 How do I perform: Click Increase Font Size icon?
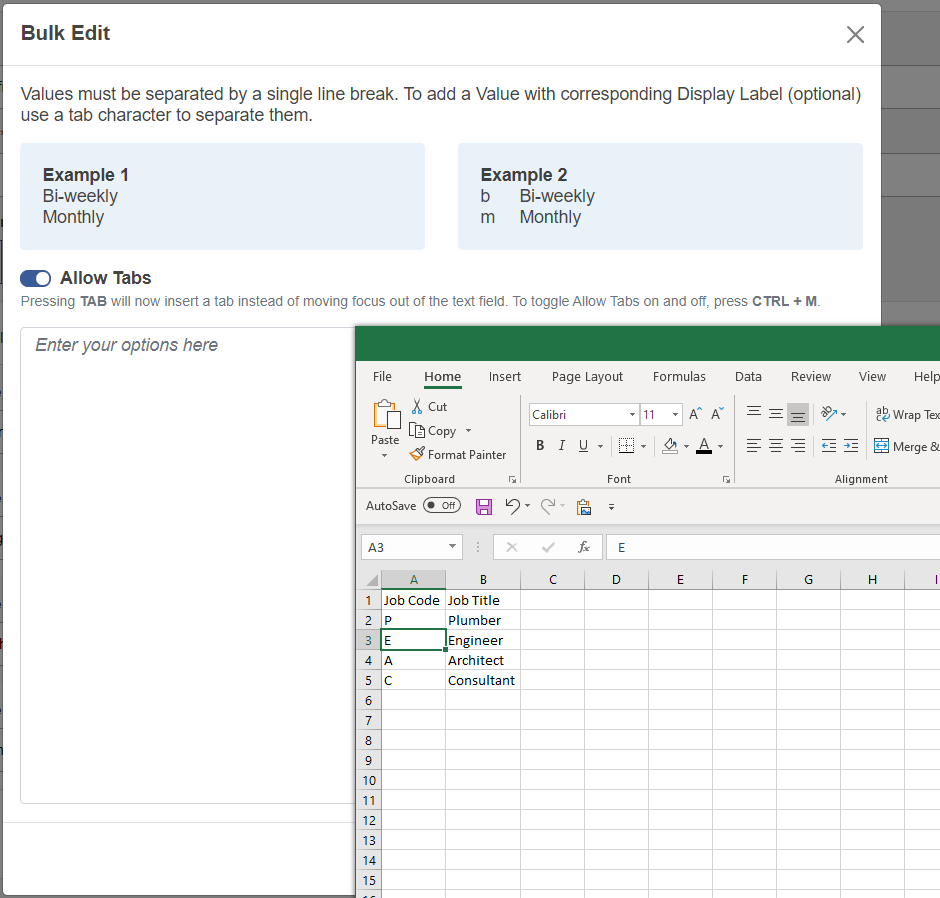(x=696, y=414)
